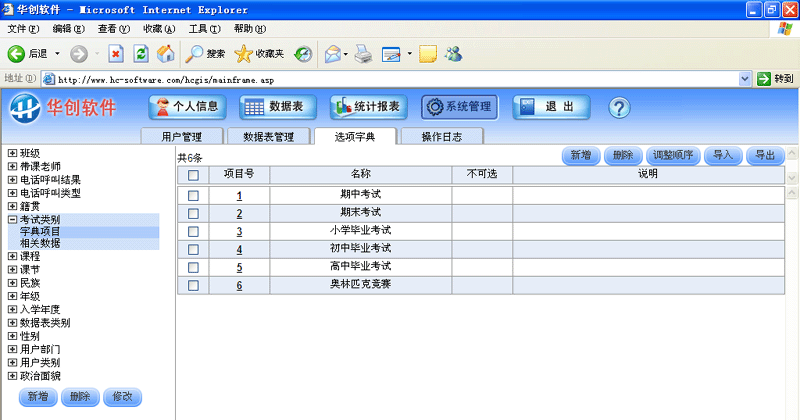The width and height of the screenshot is (800, 420).
Task: Click the Stop loading icon
Action: (x=116, y=54)
